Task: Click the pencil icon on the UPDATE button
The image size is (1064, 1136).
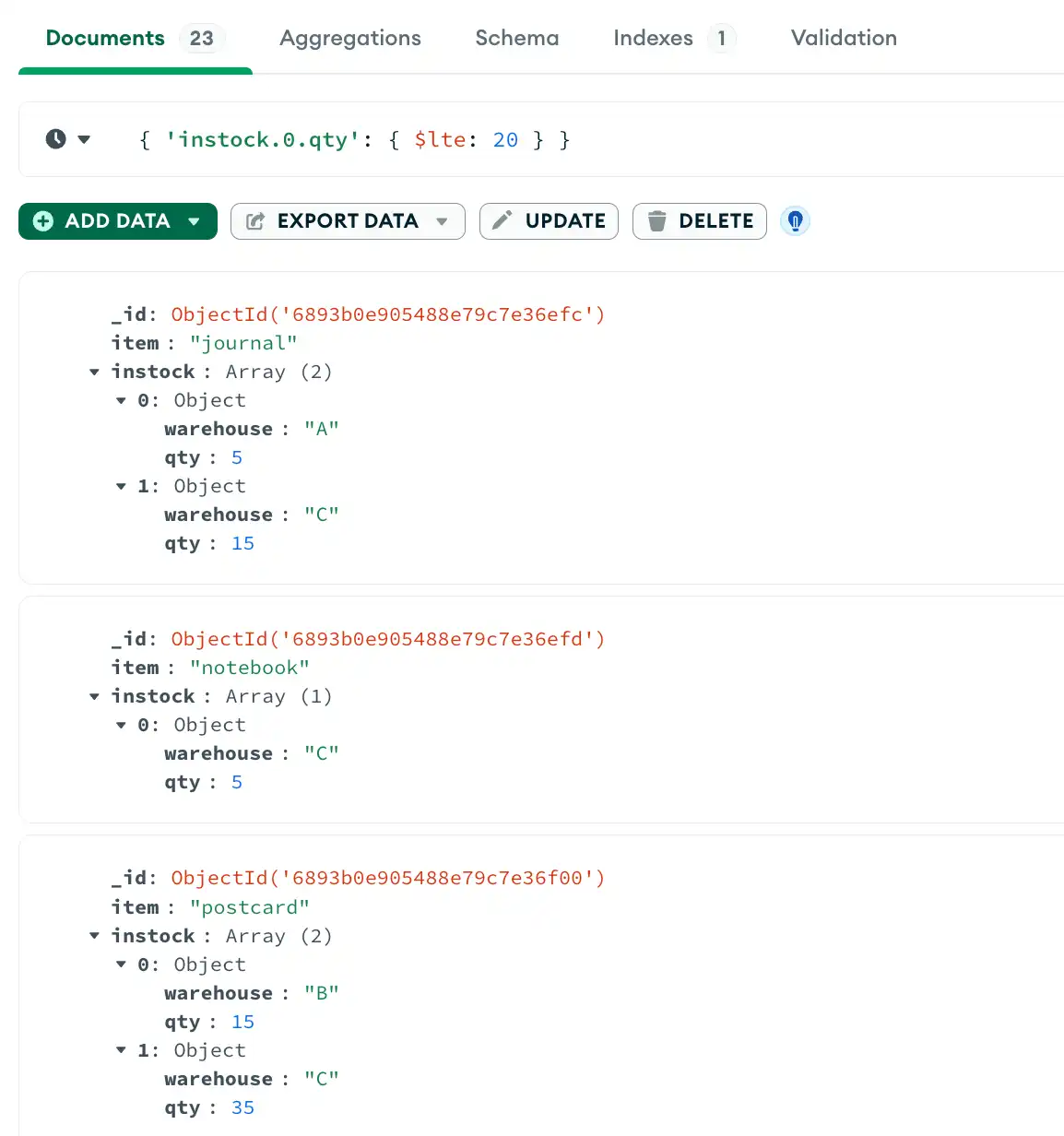Action: pyautogui.click(x=502, y=220)
